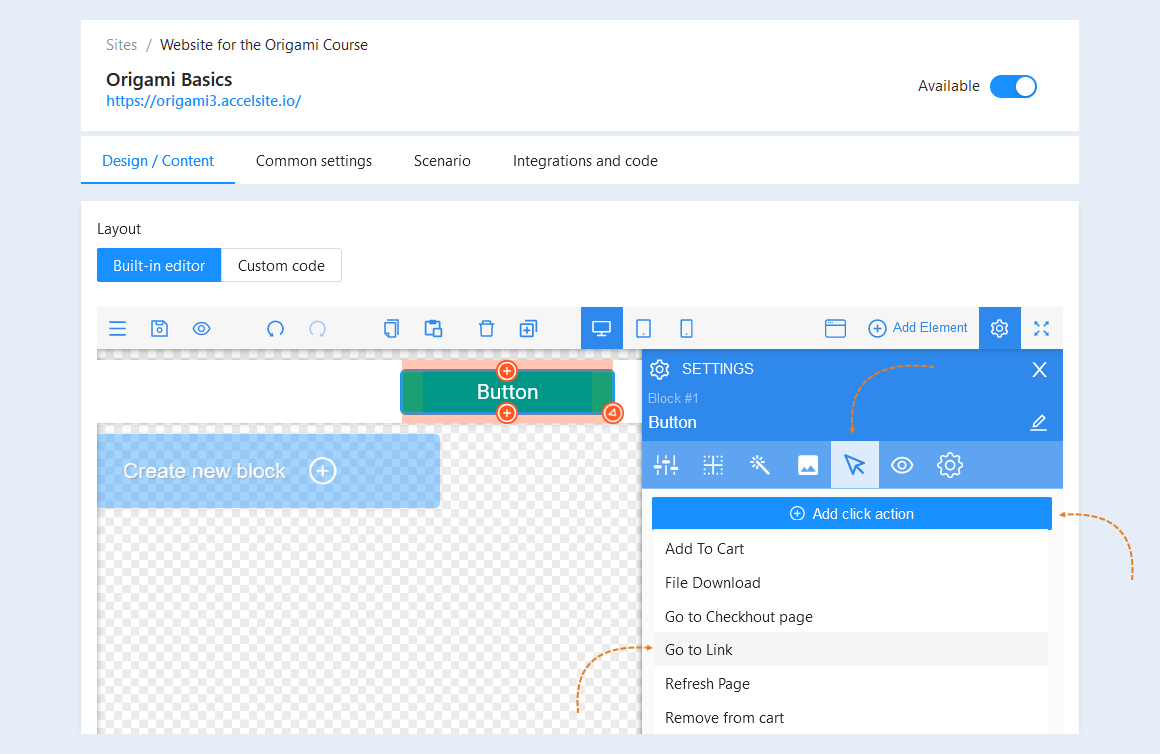
Task: Click the resize handle at Button corner
Action: 613,413
